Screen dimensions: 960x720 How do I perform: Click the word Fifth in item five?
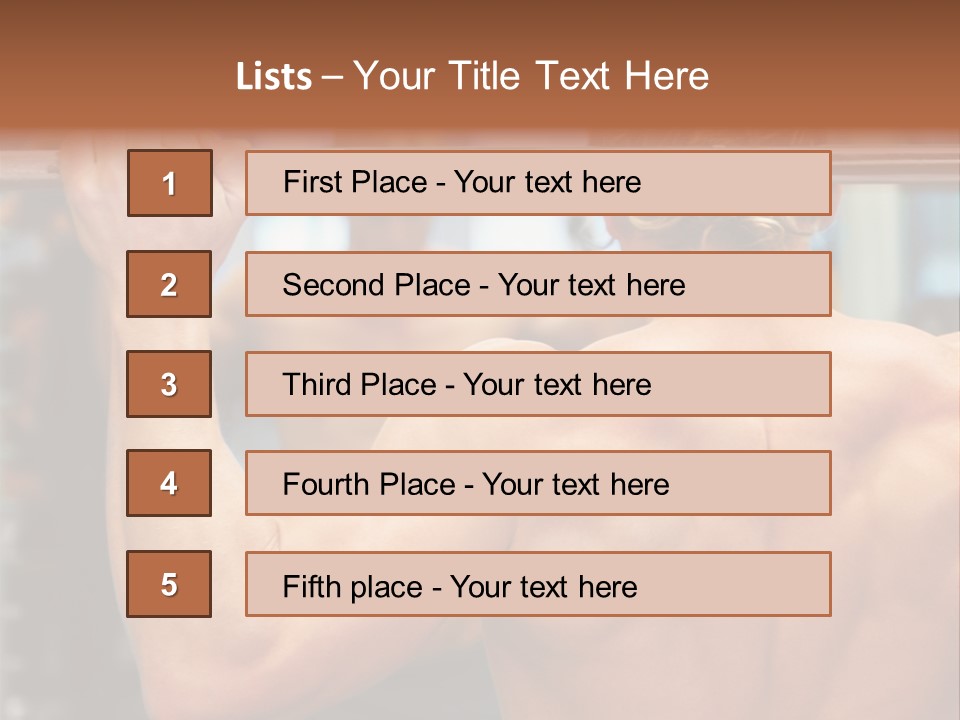tap(311, 586)
